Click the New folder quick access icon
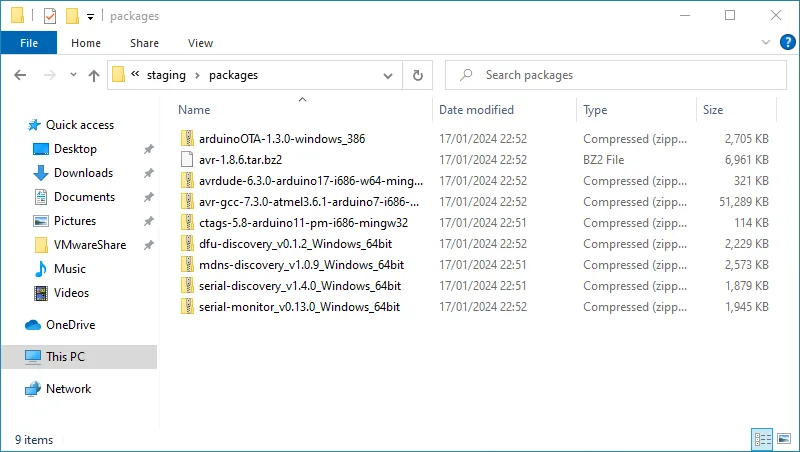This screenshot has height=452, width=800. [x=72, y=16]
